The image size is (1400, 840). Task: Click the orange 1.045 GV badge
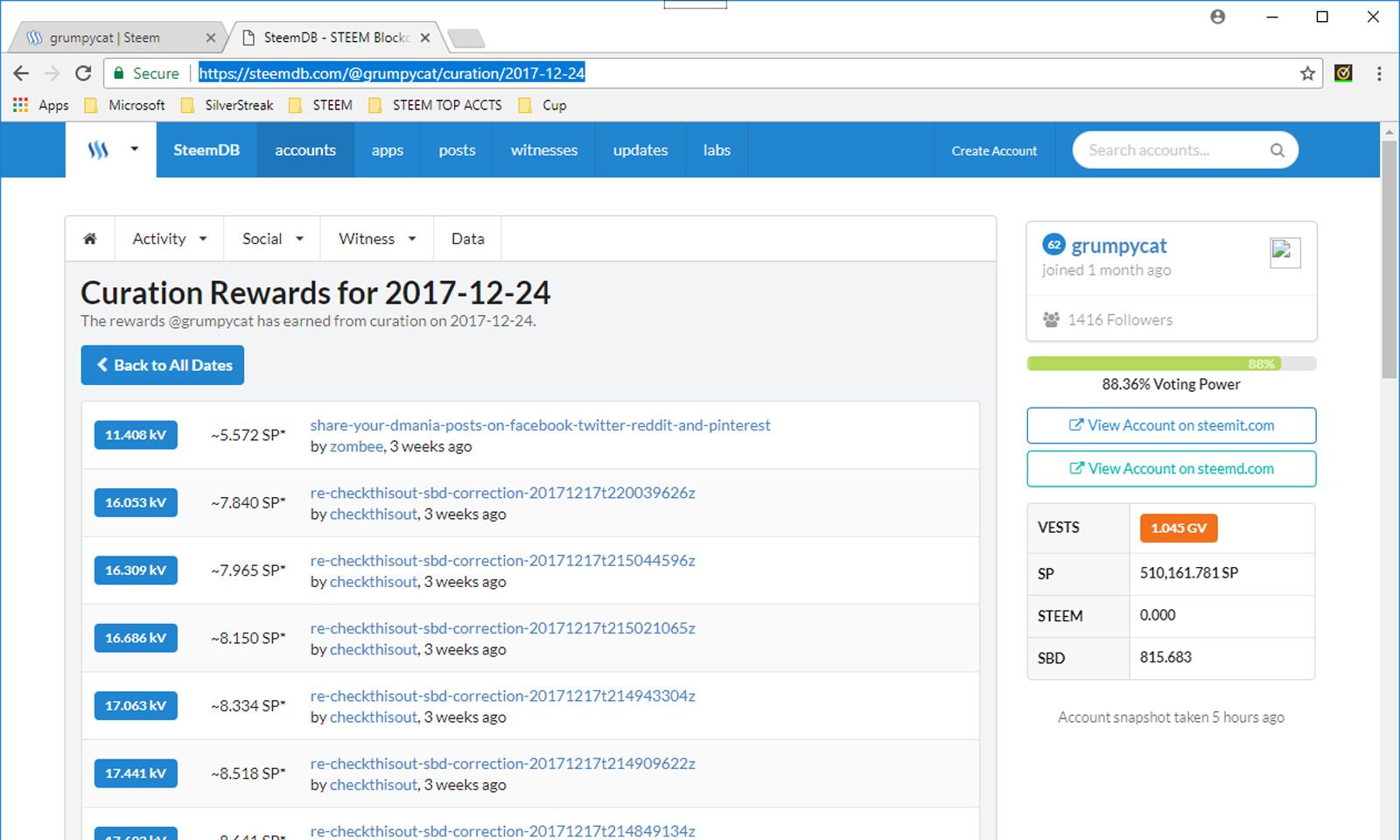point(1179,528)
